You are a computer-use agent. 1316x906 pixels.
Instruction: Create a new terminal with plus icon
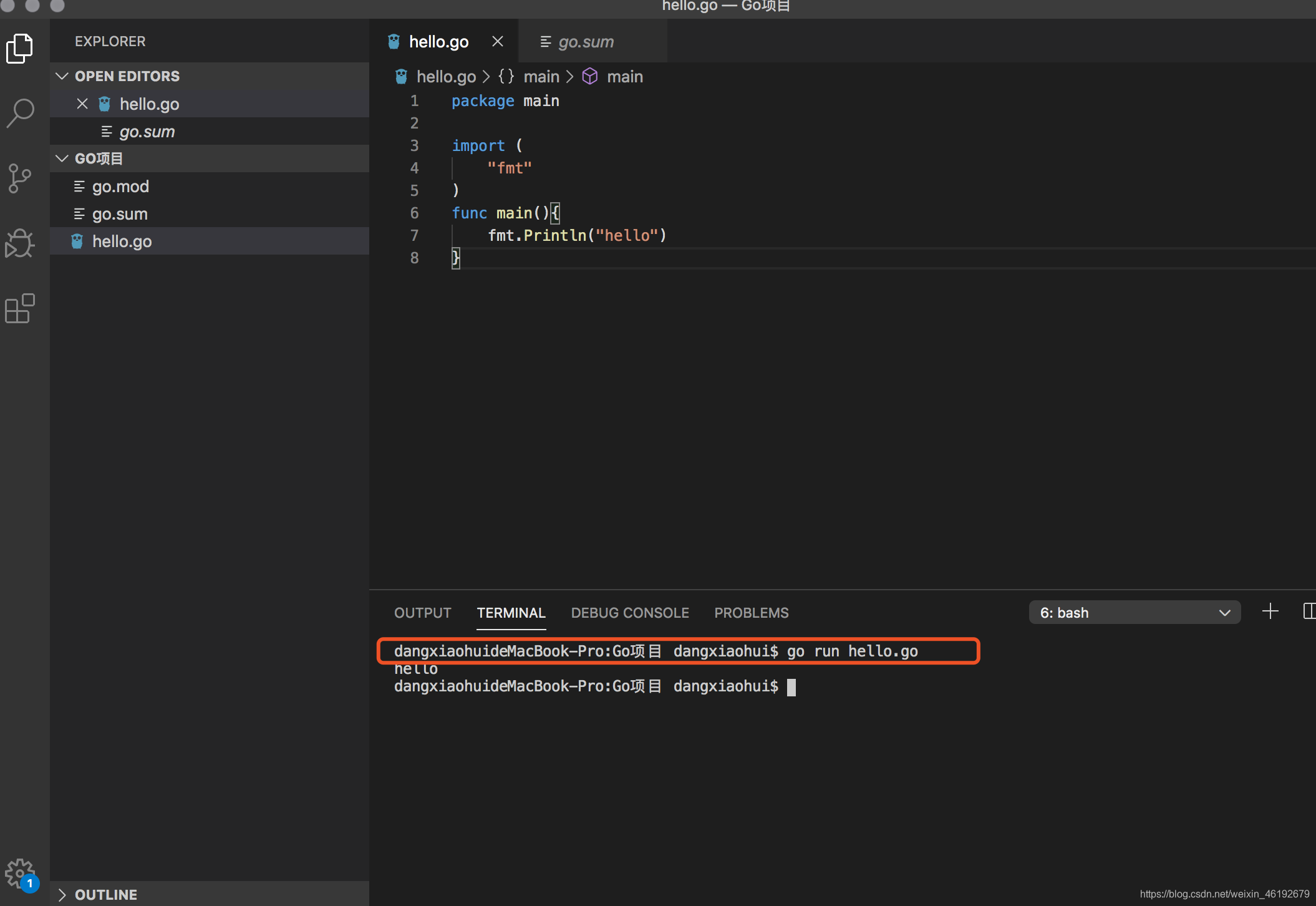coord(1270,611)
